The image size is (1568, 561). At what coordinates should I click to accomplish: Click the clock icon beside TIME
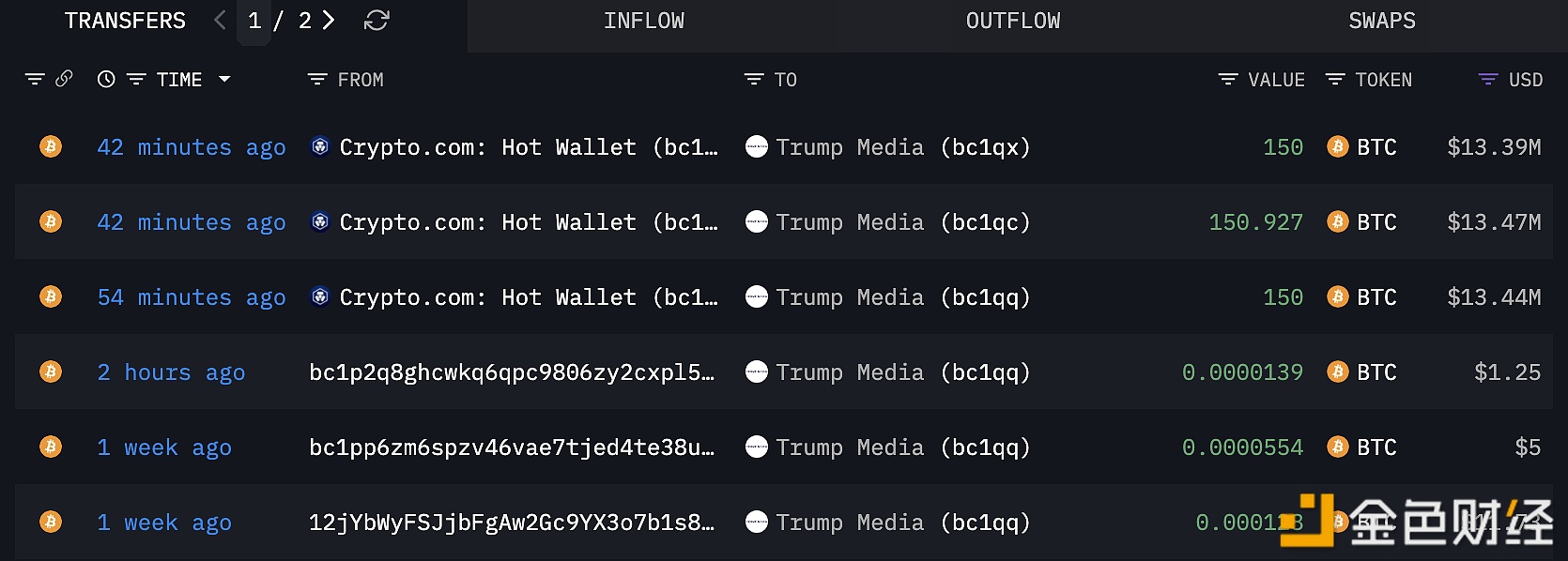(106, 80)
